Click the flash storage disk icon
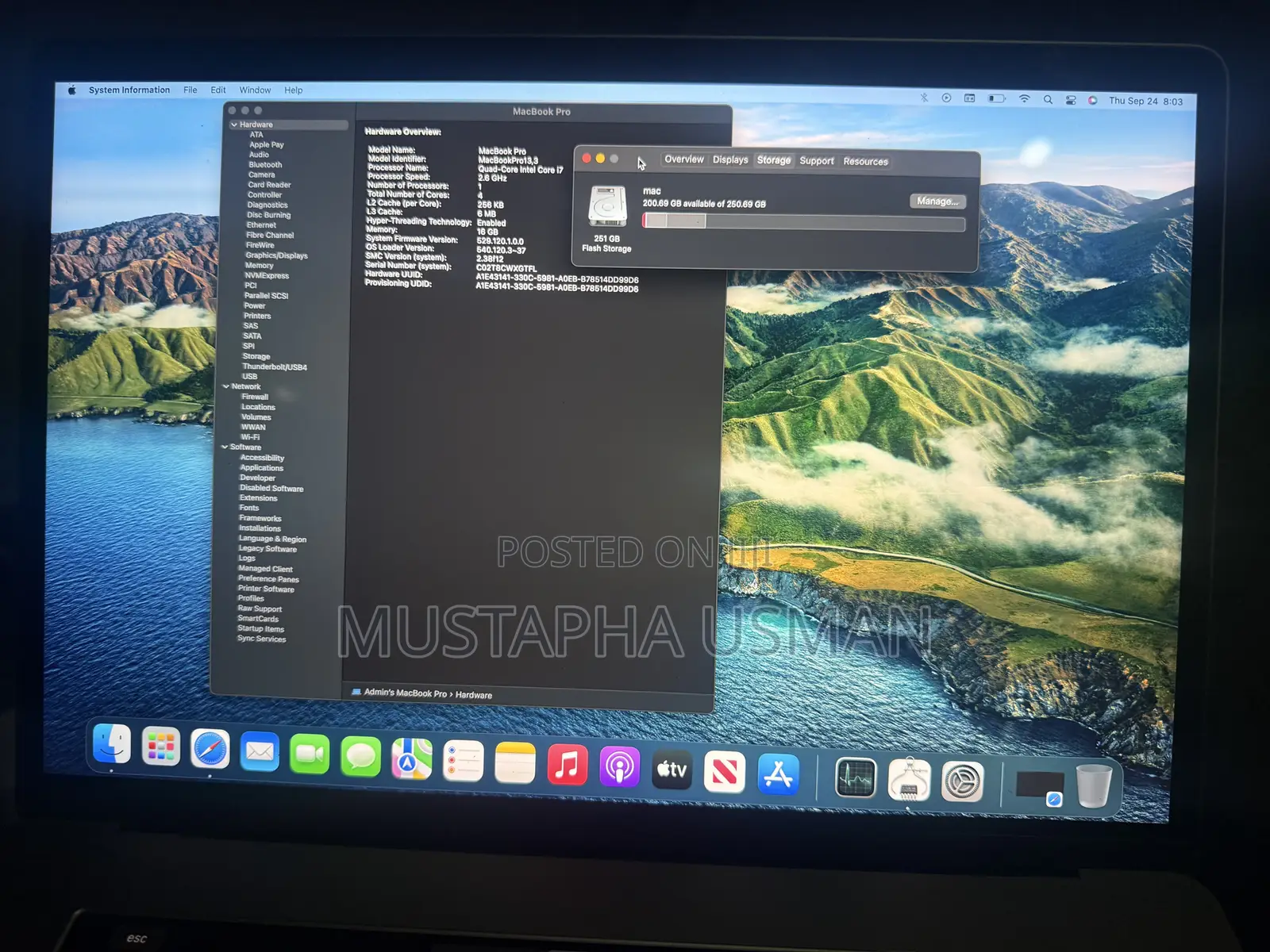The width and height of the screenshot is (1270, 952). click(x=607, y=206)
